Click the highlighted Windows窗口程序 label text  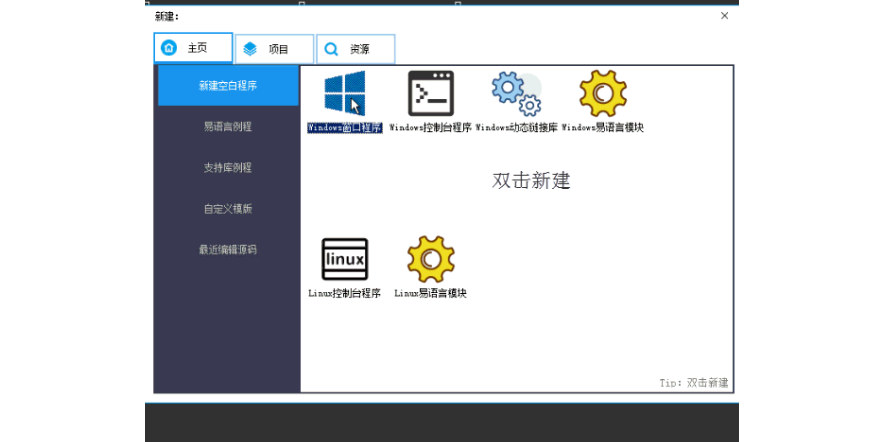pos(345,128)
